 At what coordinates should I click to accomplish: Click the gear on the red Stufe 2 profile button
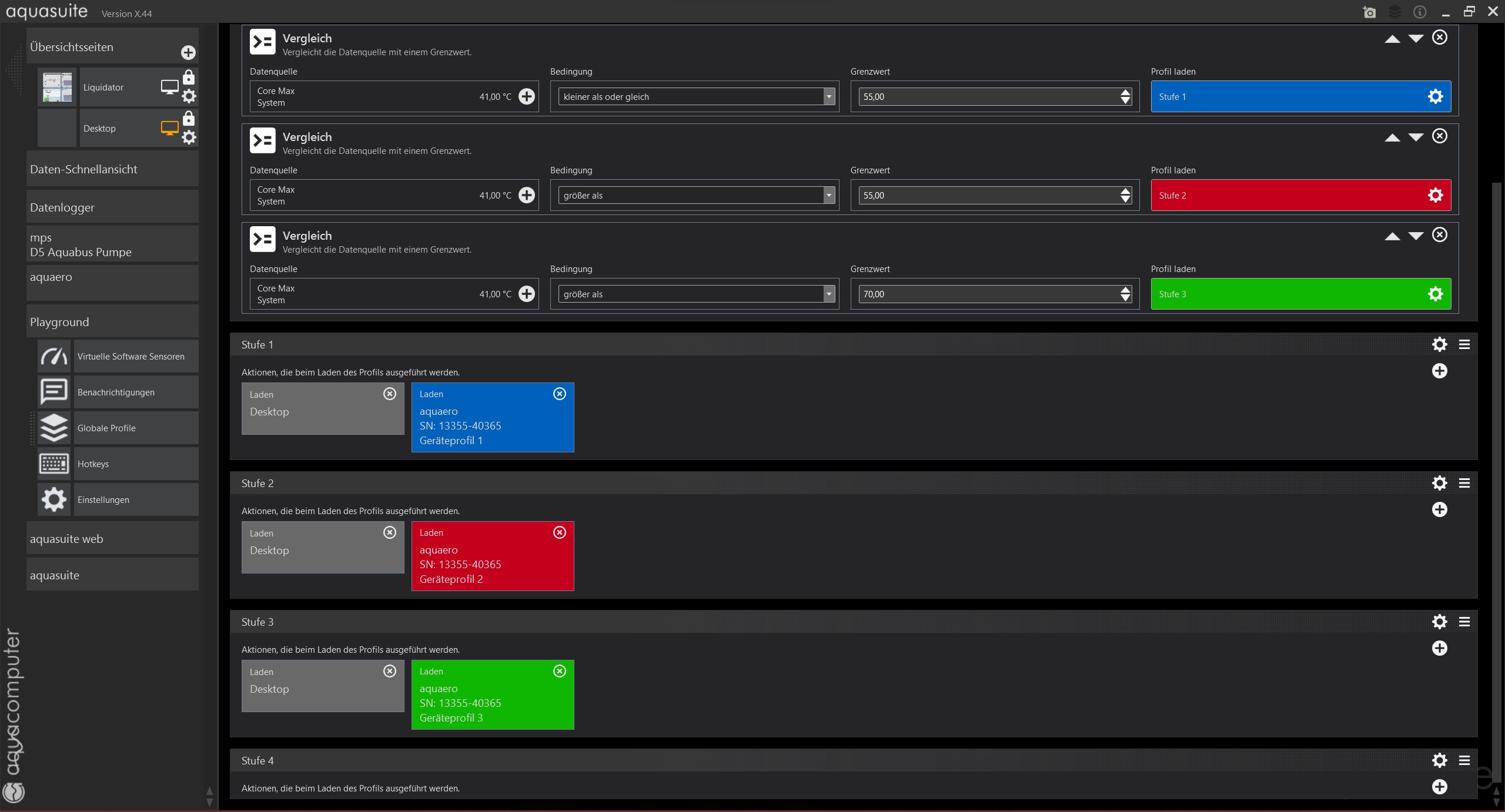coord(1435,195)
